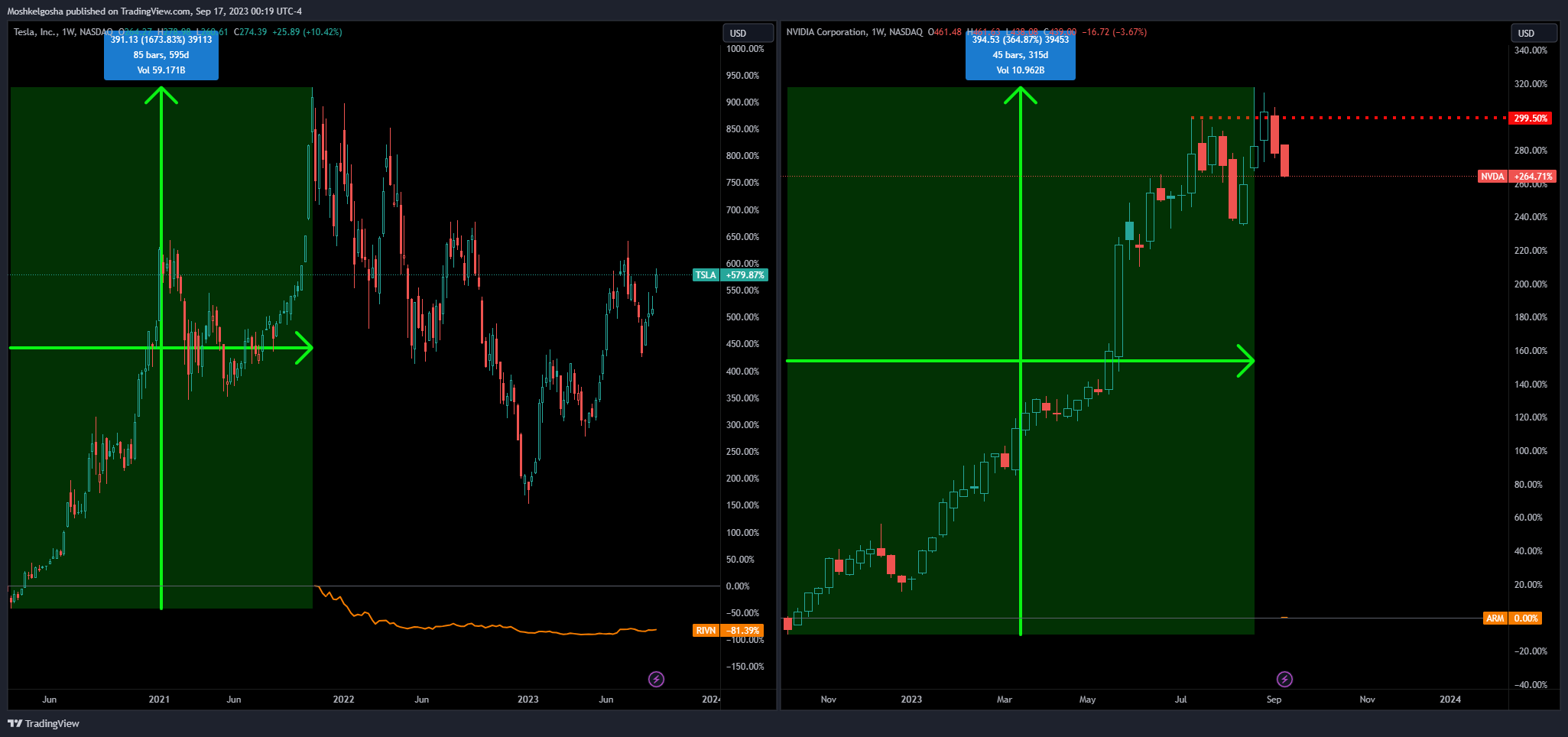The height and width of the screenshot is (737, 1568).
Task: Click the published-on TradingView.com header text
Action: tap(154, 11)
